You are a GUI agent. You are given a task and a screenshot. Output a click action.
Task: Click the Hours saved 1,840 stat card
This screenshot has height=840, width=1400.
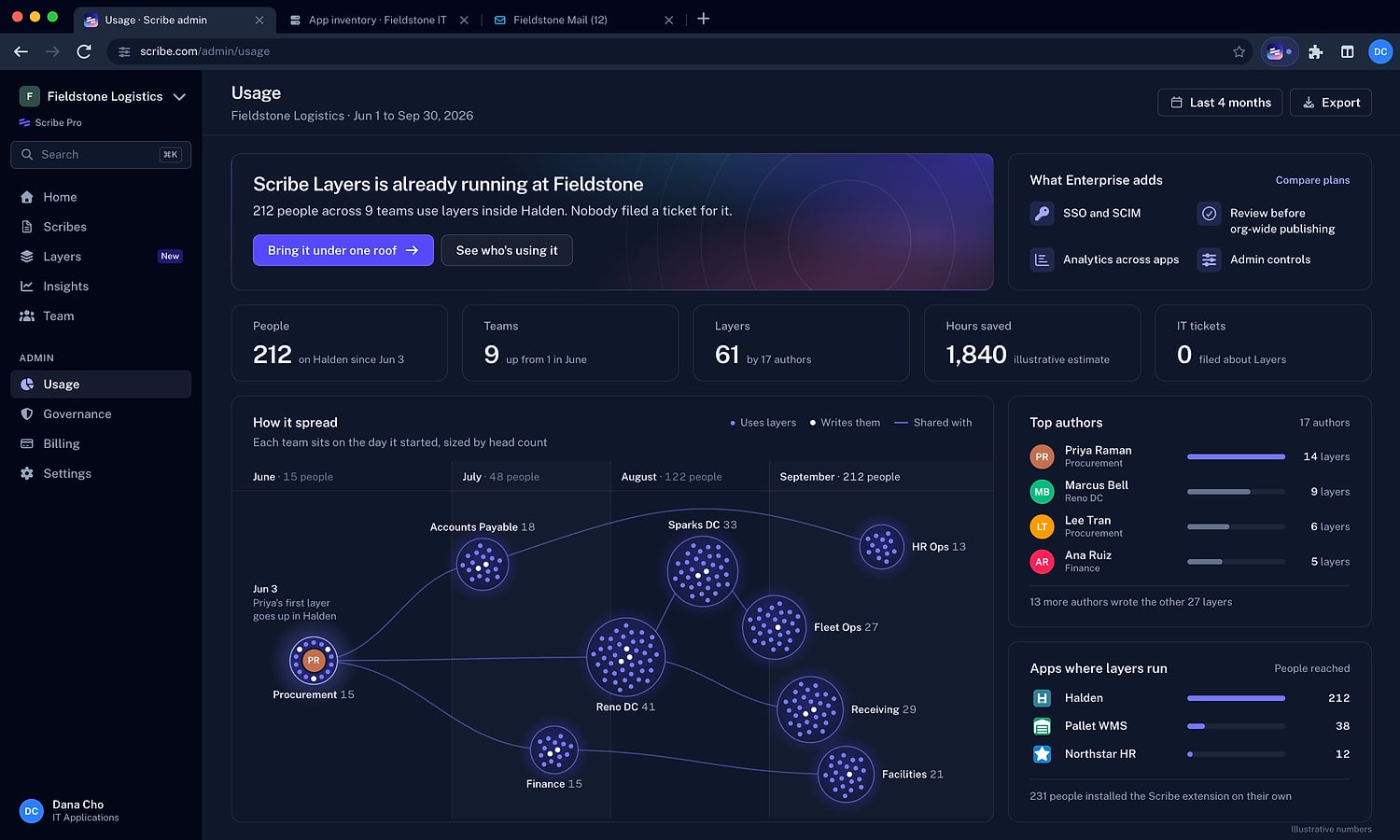coord(1032,343)
